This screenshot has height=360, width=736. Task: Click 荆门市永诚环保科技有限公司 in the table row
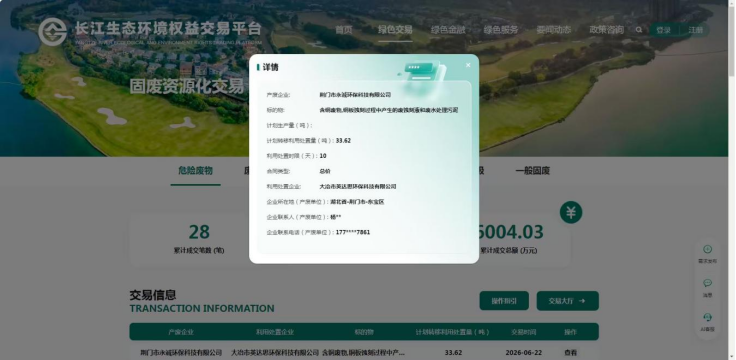click(x=181, y=352)
